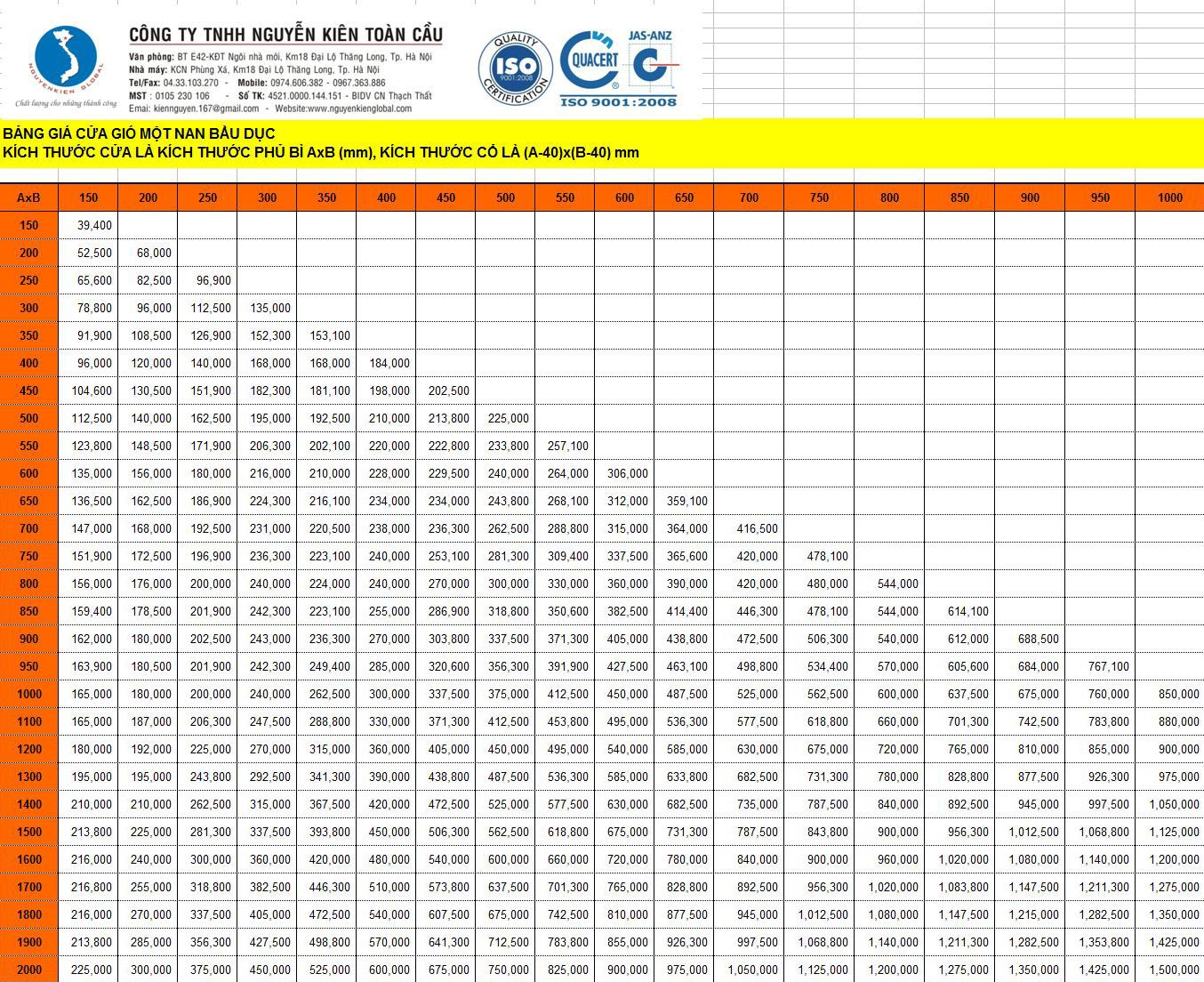Image resolution: width=1204 pixels, height=982 pixels.
Task: Select cell 1,200,000 in row 1600
Action: (x=1170, y=859)
